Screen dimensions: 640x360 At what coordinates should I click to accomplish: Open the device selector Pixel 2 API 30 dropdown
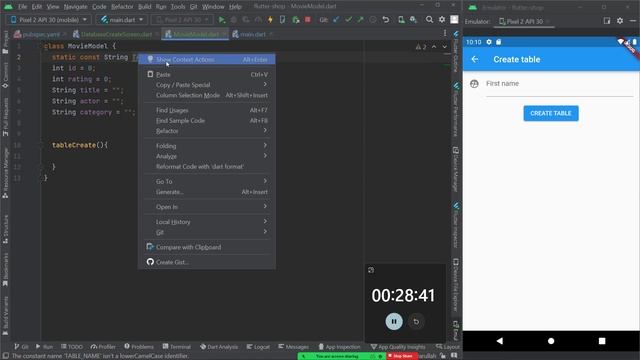point(49,20)
